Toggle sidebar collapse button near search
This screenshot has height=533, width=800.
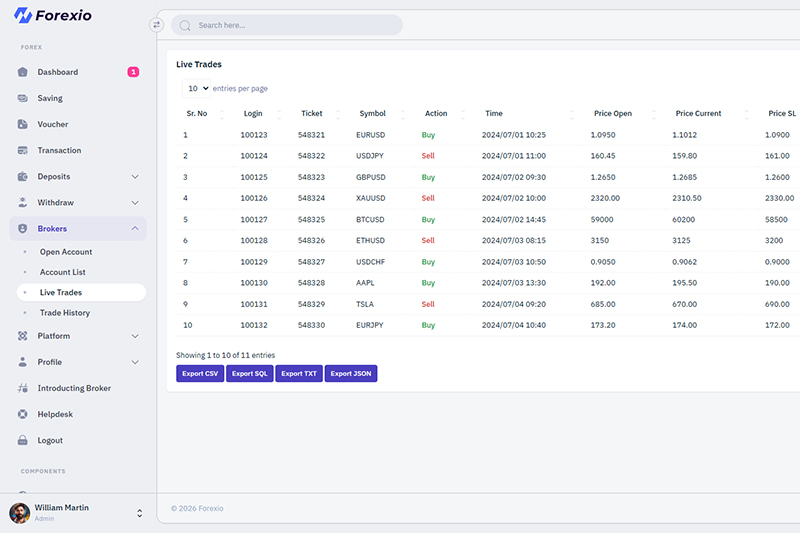click(x=156, y=25)
